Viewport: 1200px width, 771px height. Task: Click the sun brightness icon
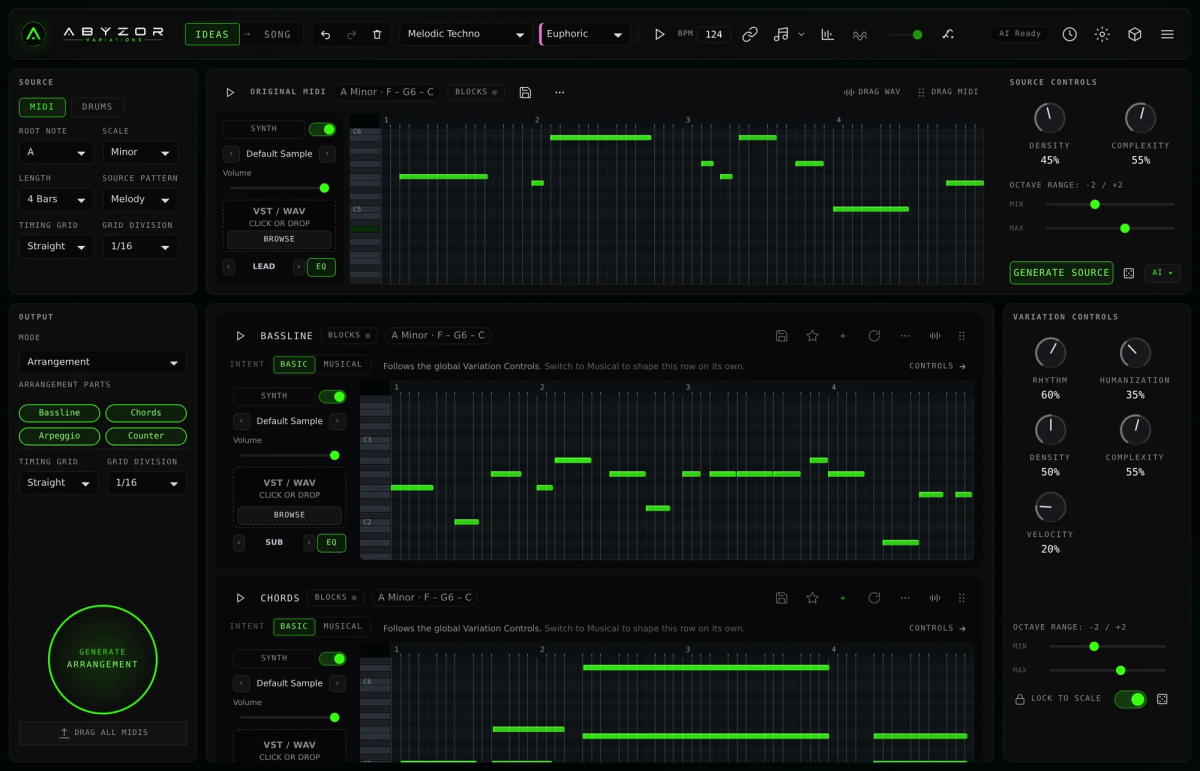(1102, 34)
